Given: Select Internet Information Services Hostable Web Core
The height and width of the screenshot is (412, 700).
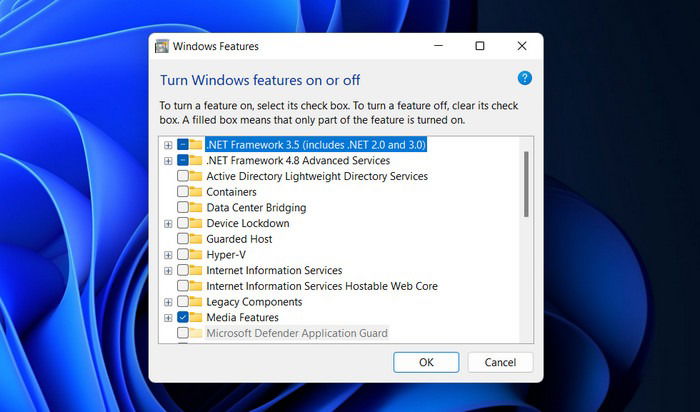Looking at the screenshot, I should click(322, 286).
